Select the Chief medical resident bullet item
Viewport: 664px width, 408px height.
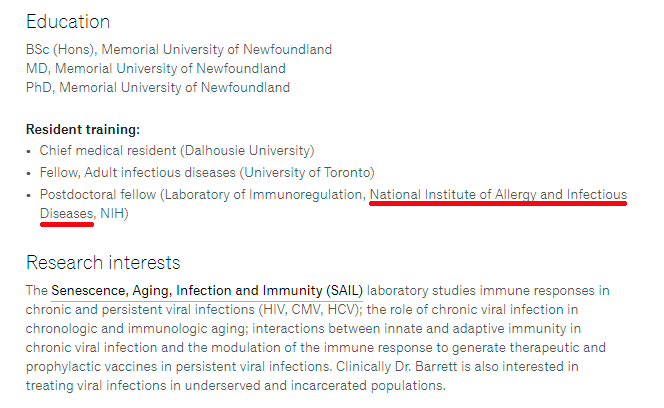click(x=177, y=151)
